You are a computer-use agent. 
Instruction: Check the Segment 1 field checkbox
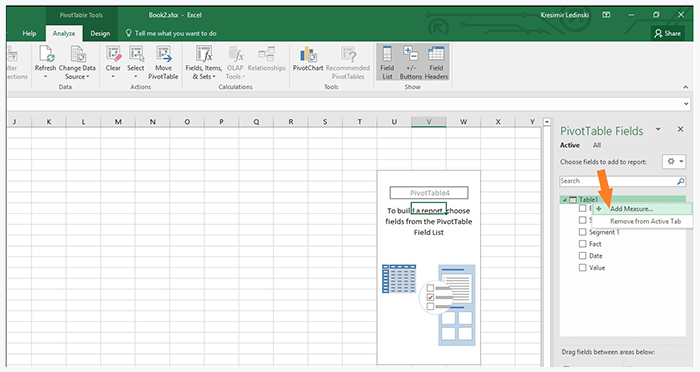click(582, 232)
